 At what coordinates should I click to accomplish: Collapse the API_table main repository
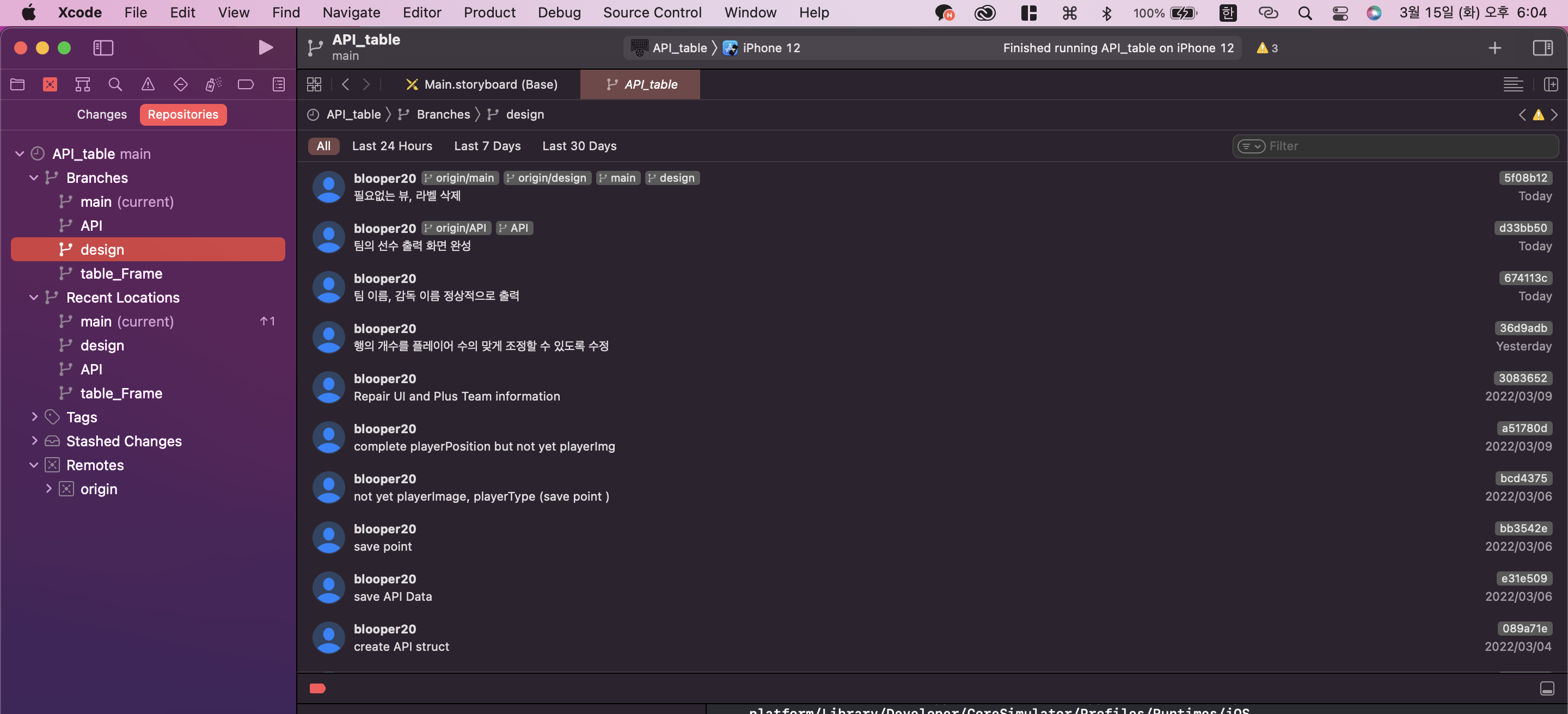(x=20, y=154)
